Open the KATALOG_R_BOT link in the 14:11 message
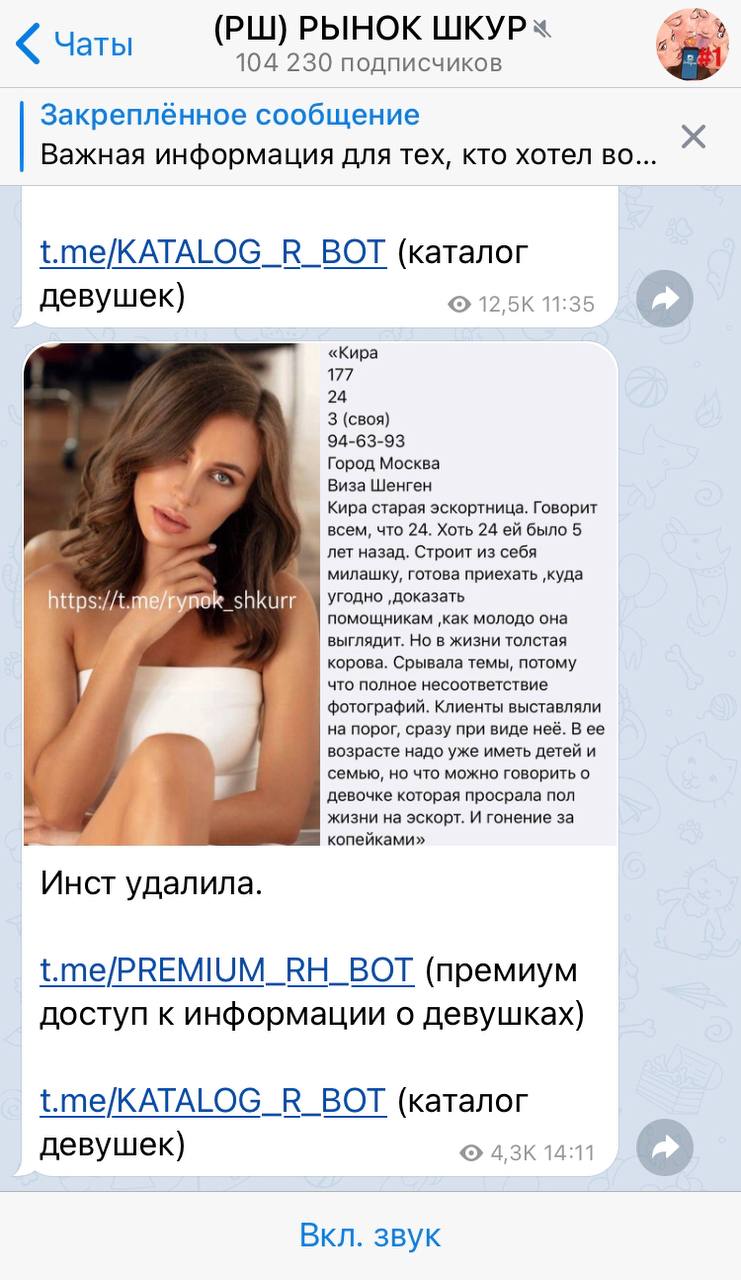 (213, 1100)
